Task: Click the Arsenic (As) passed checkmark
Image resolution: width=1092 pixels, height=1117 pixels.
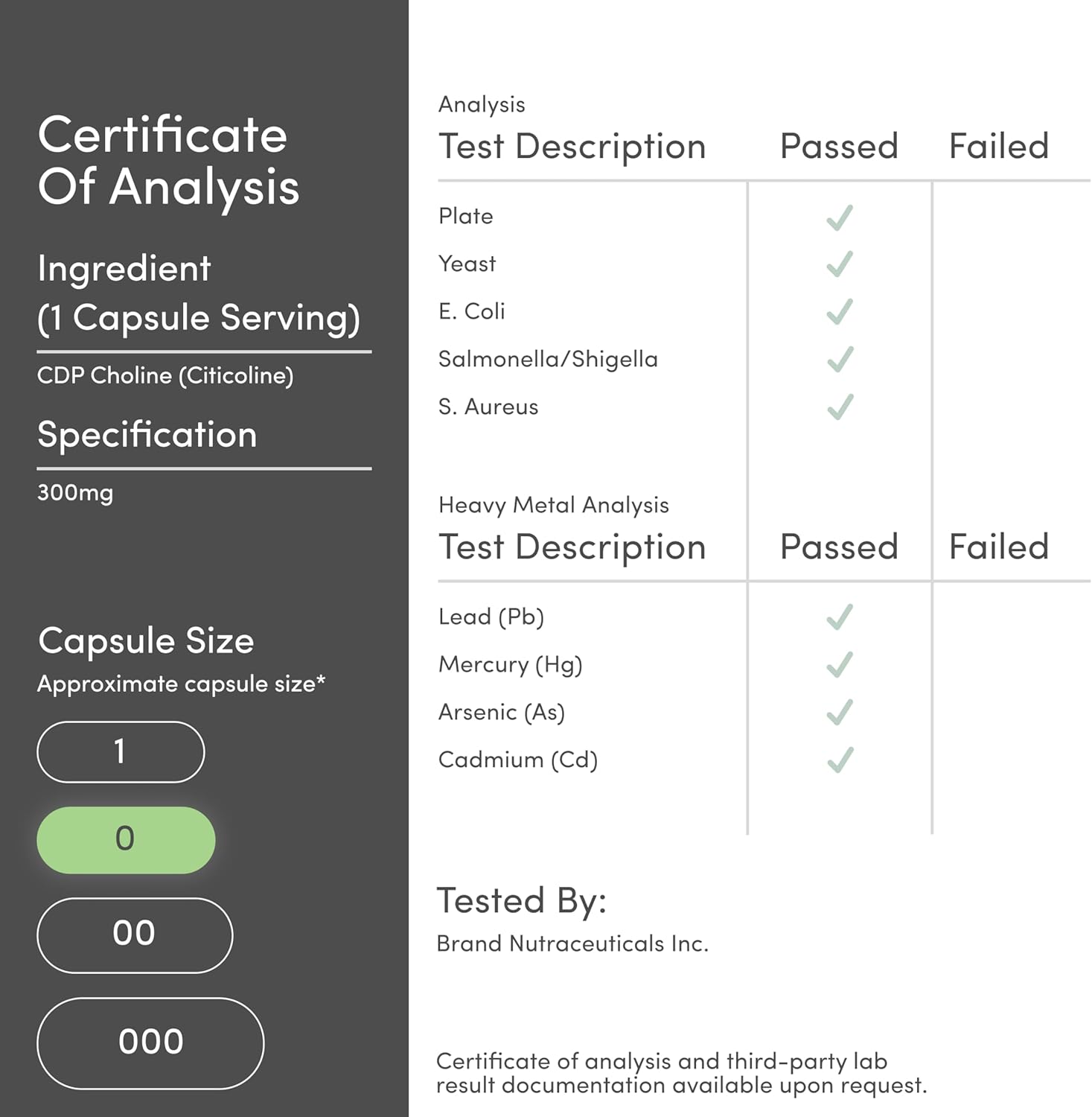Action: [x=840, y=713]
